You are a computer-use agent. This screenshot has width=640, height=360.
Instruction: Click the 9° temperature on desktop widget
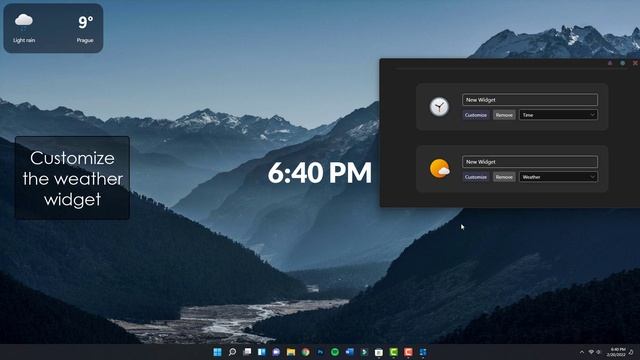[x=86, y=22]
